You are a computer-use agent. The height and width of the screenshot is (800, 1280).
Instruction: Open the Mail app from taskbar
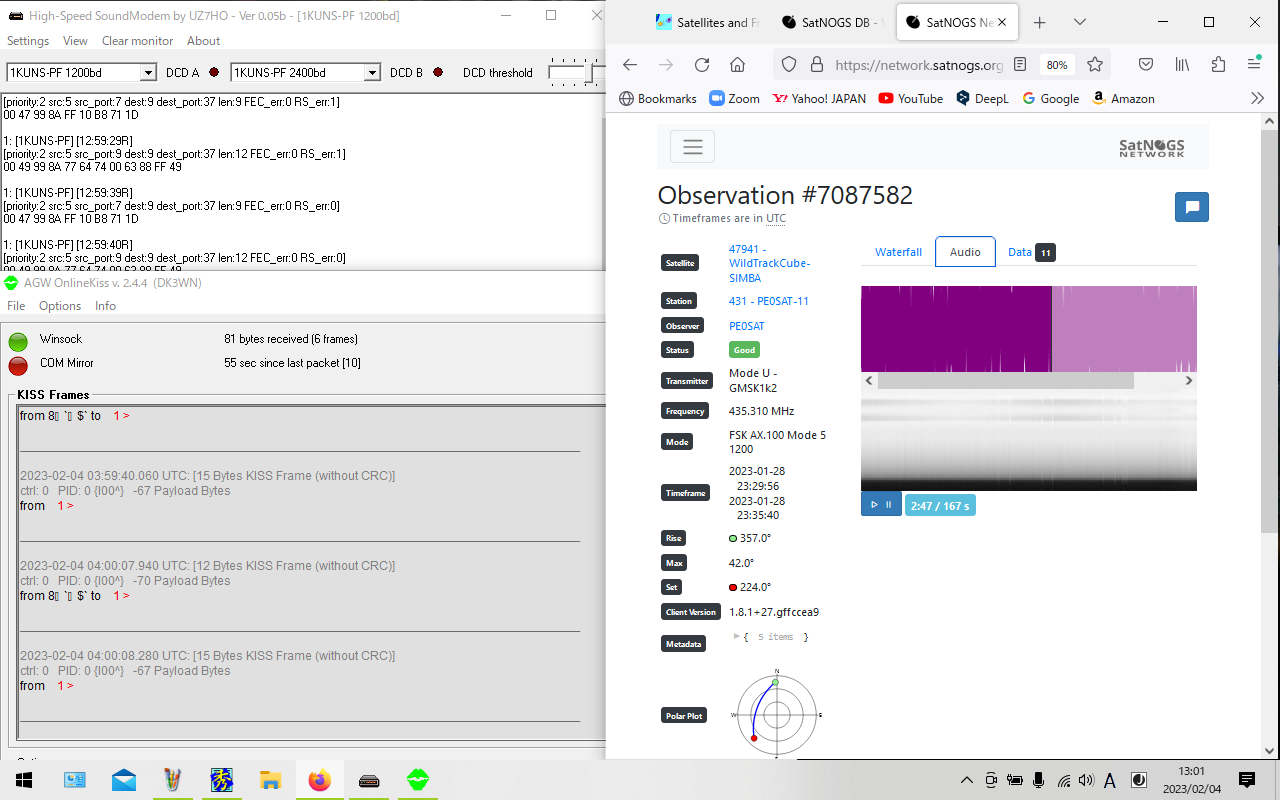(x=124, y=780)
